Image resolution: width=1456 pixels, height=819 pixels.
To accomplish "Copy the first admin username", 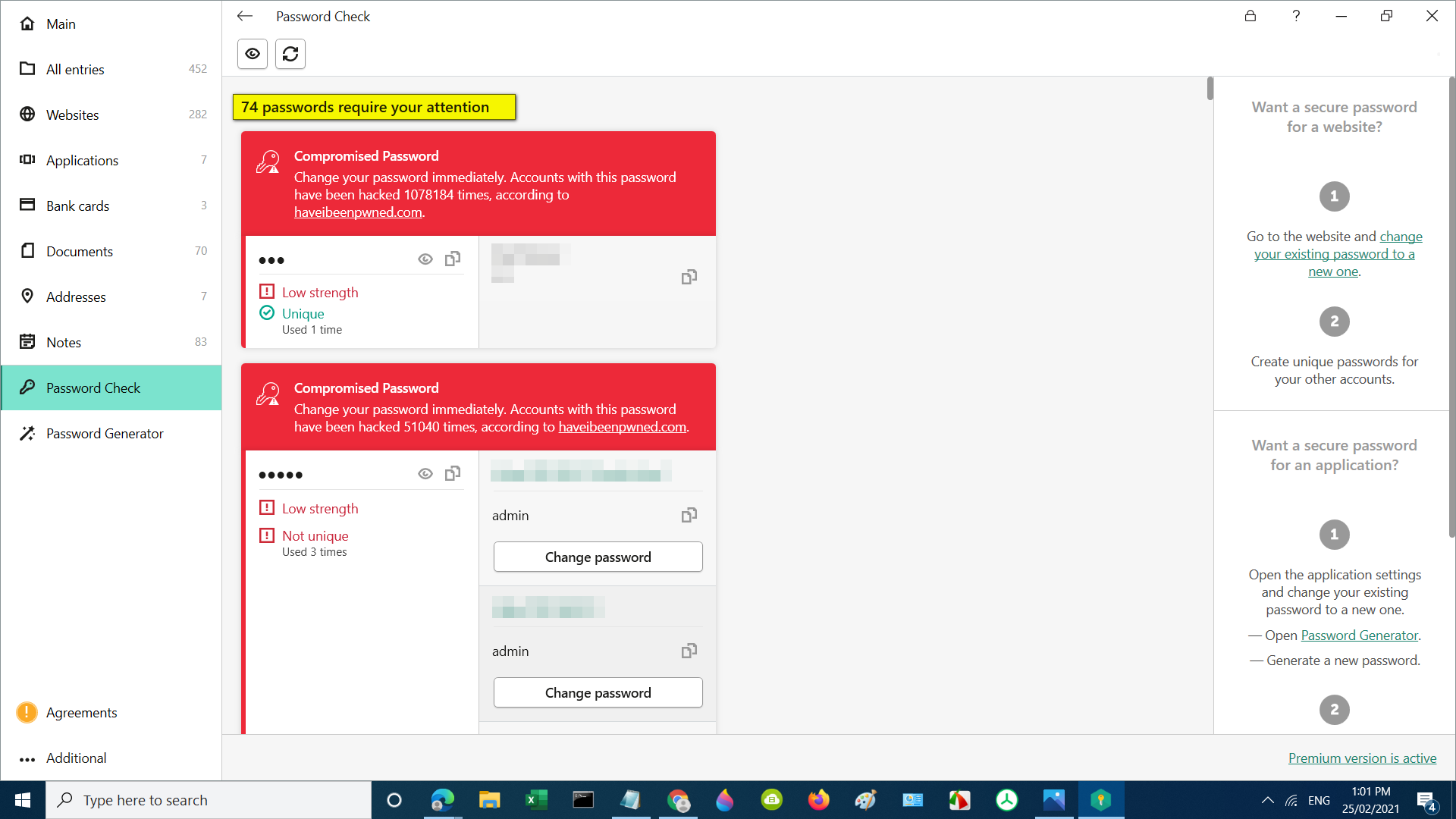I will [689, 516].
